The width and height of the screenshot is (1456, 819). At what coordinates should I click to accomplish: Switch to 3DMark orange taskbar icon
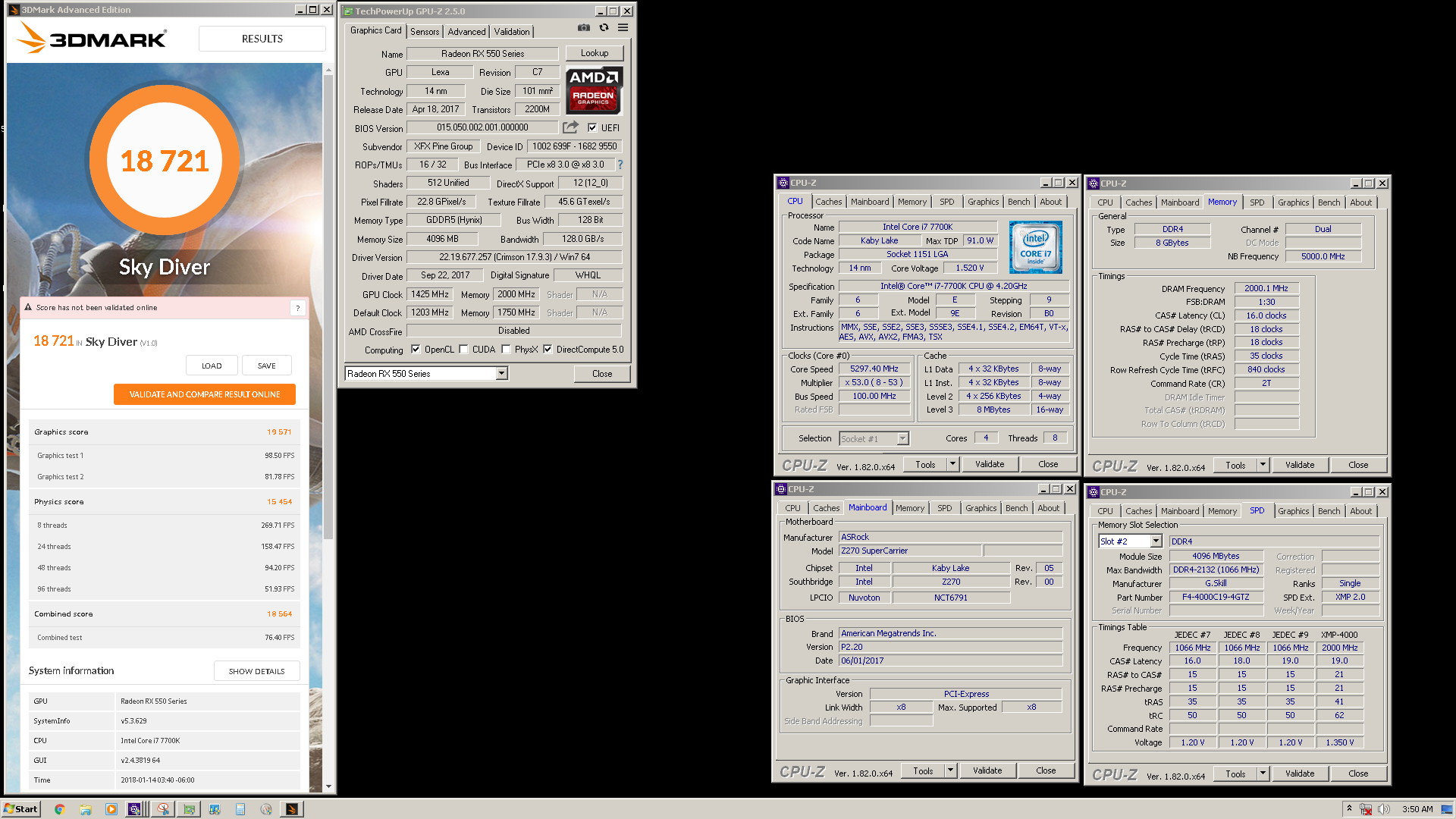[292, 809]
